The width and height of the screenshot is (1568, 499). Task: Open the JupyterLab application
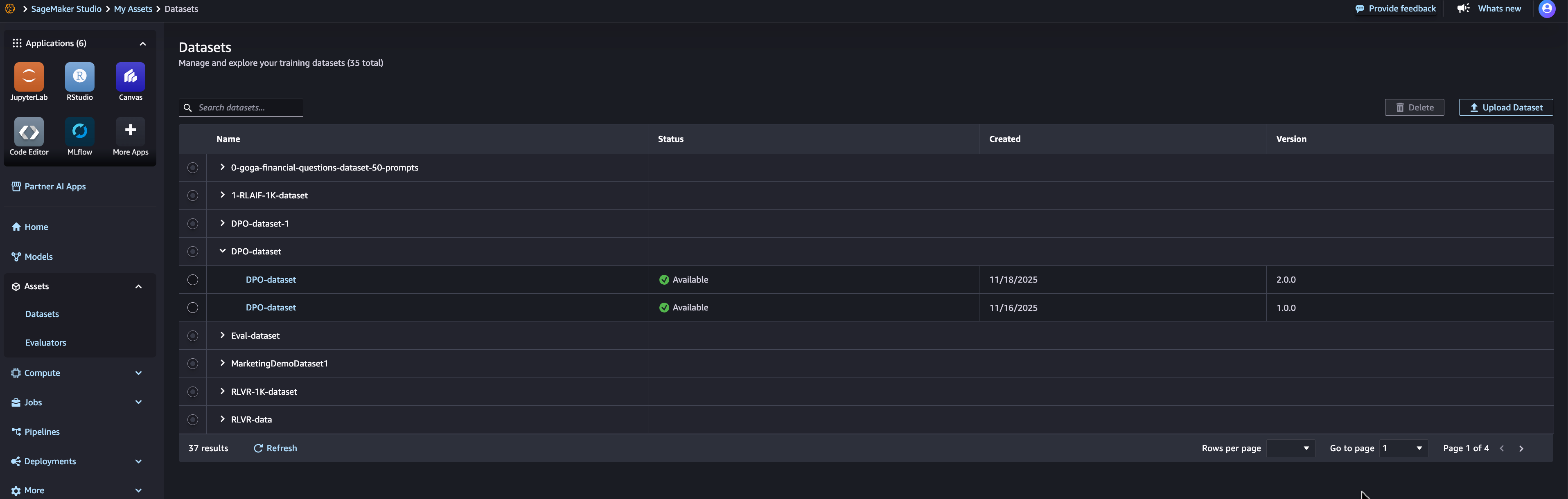[29, 76]
